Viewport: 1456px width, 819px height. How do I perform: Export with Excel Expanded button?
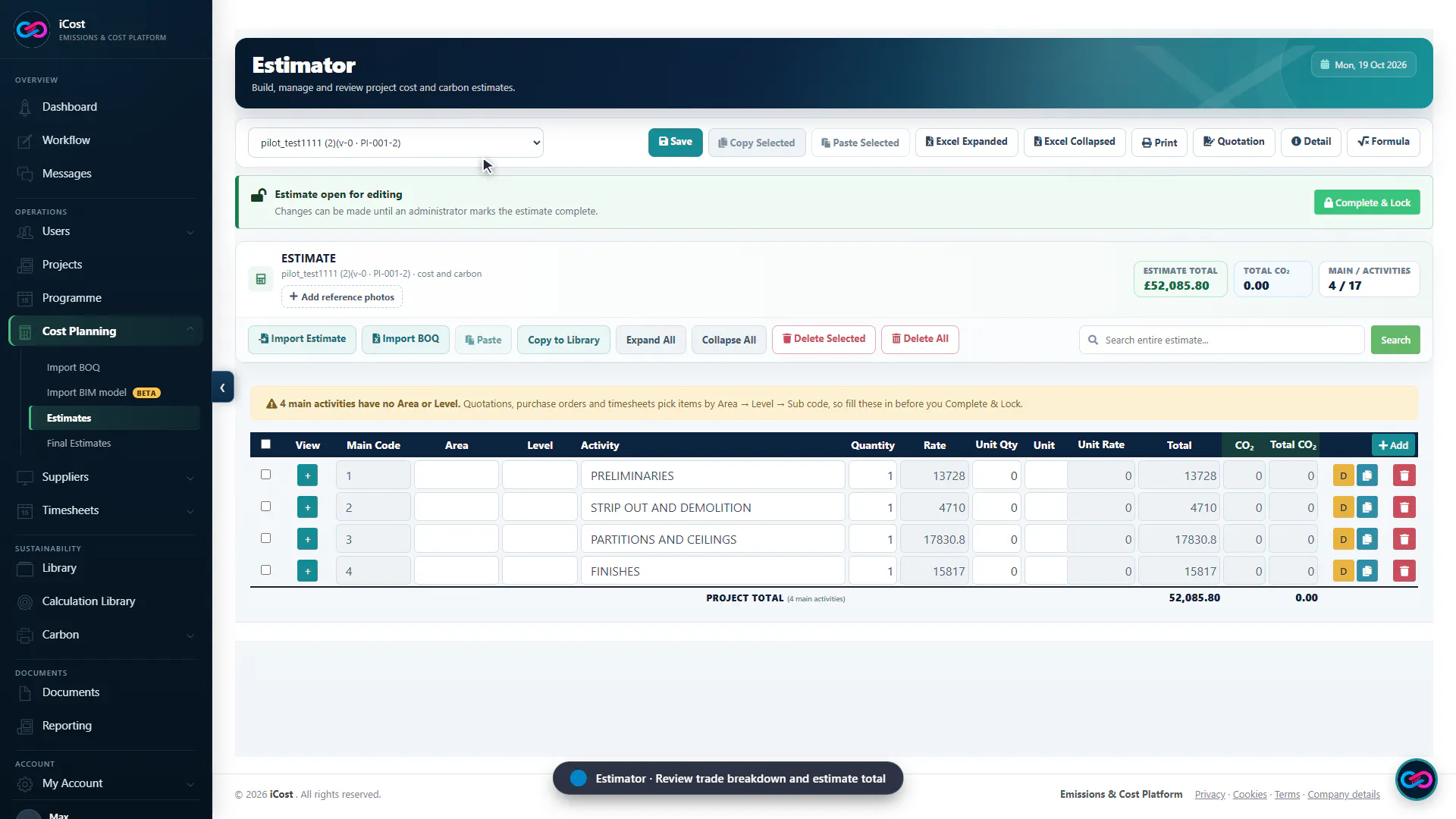966,142
